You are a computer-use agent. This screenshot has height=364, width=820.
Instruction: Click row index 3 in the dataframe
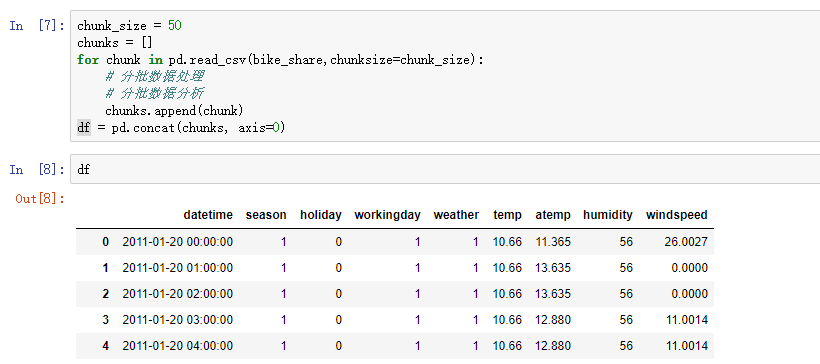(106, 320)
